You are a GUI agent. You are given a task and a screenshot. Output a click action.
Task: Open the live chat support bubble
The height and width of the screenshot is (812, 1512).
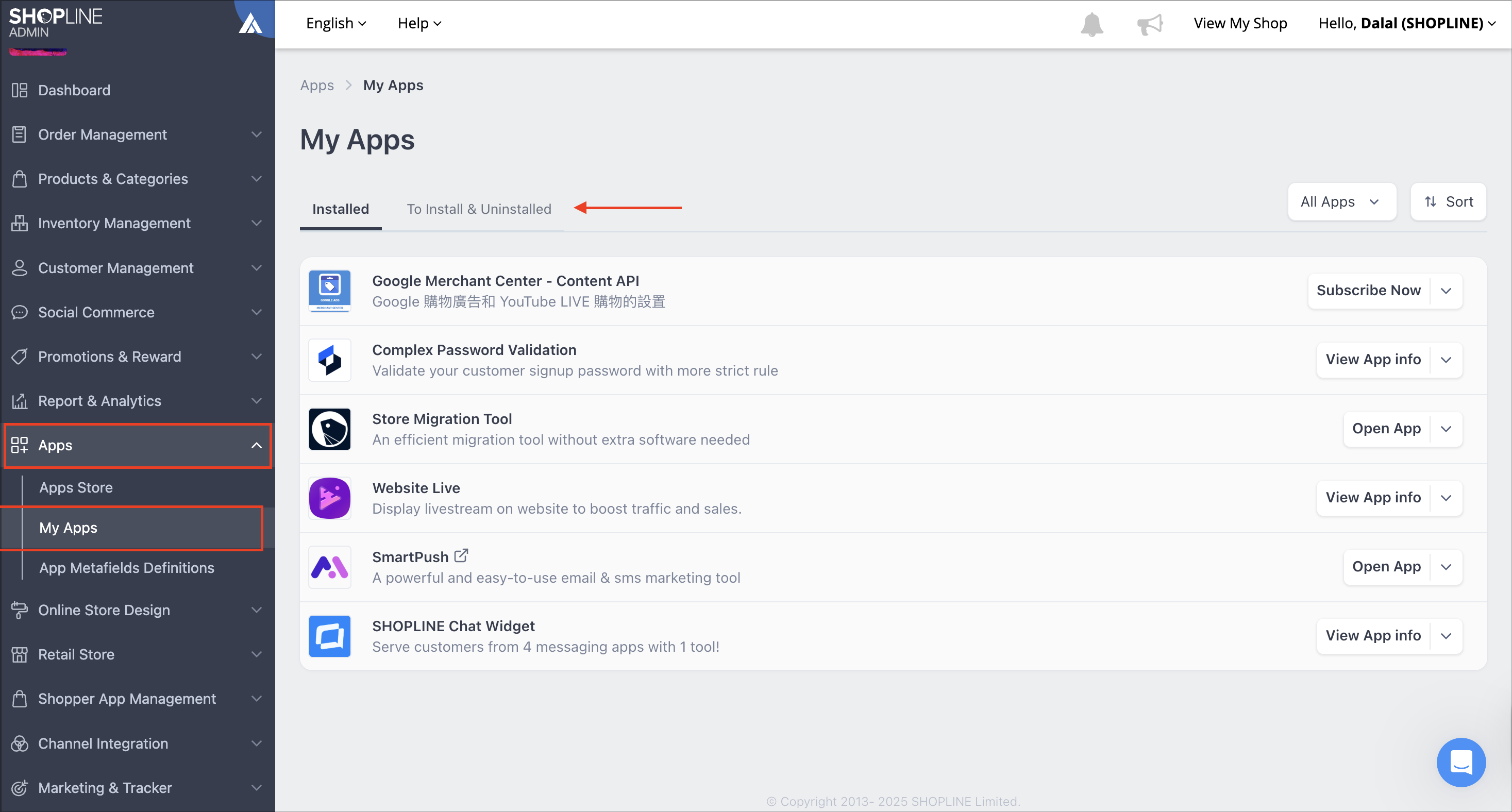coord(1461,762)
